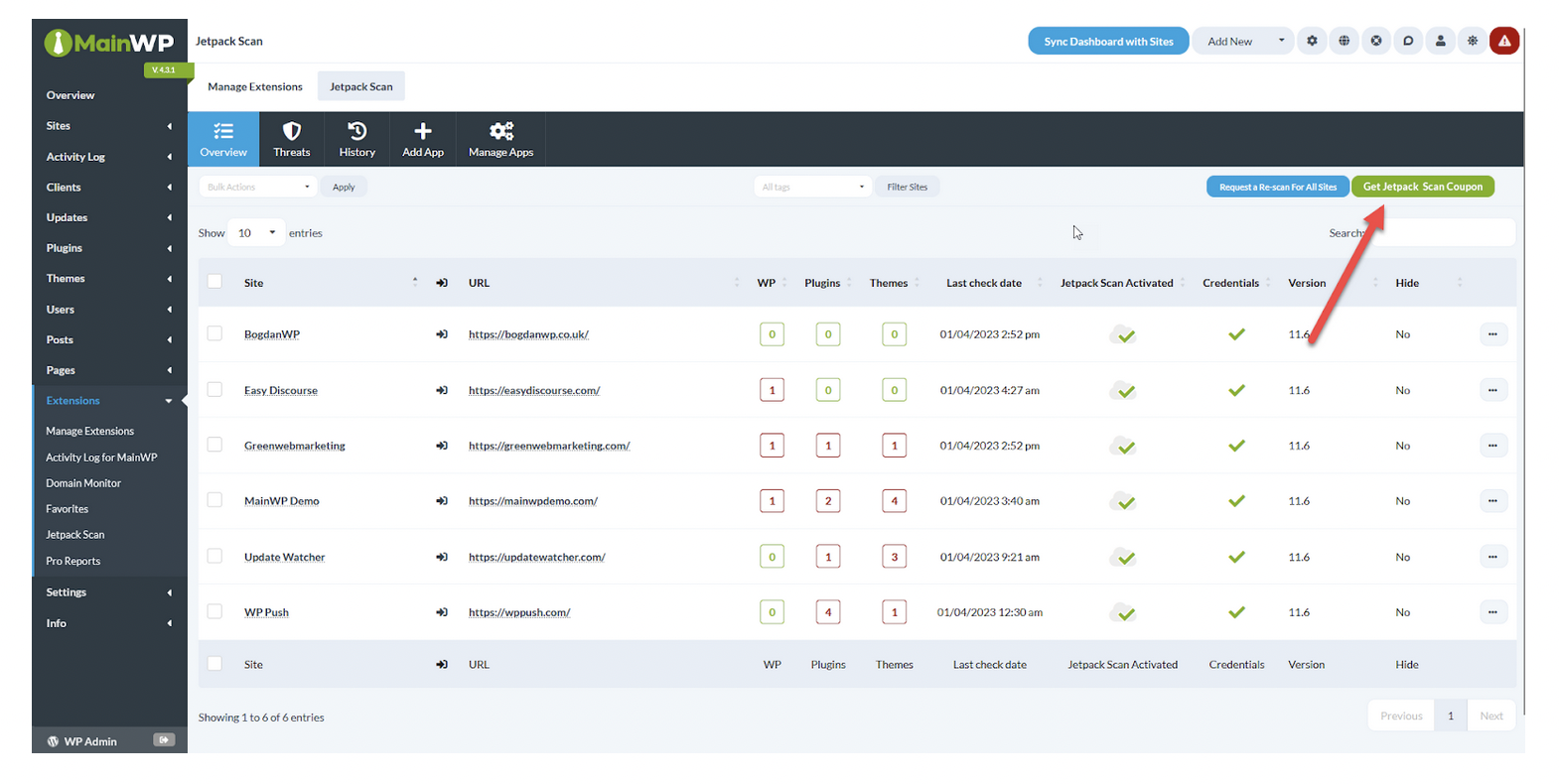Tick the select-all checkbox in the table footer

click(x=214, y=664)
